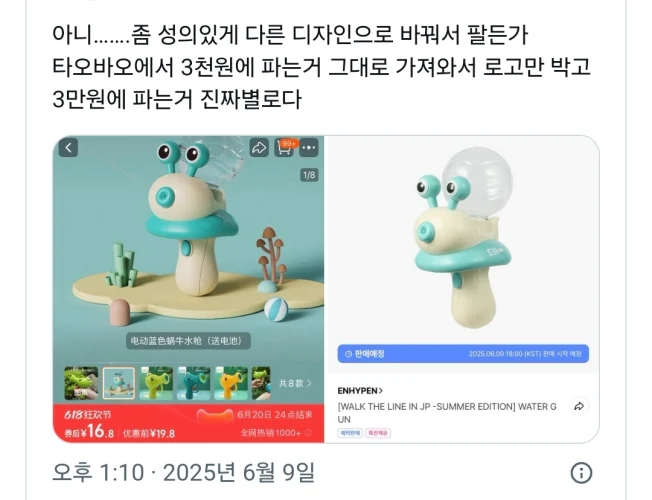This screenshot has width=652, height=500.
Task: Select the green crocodile water gun thumbnail
Action: click(81, 383)
